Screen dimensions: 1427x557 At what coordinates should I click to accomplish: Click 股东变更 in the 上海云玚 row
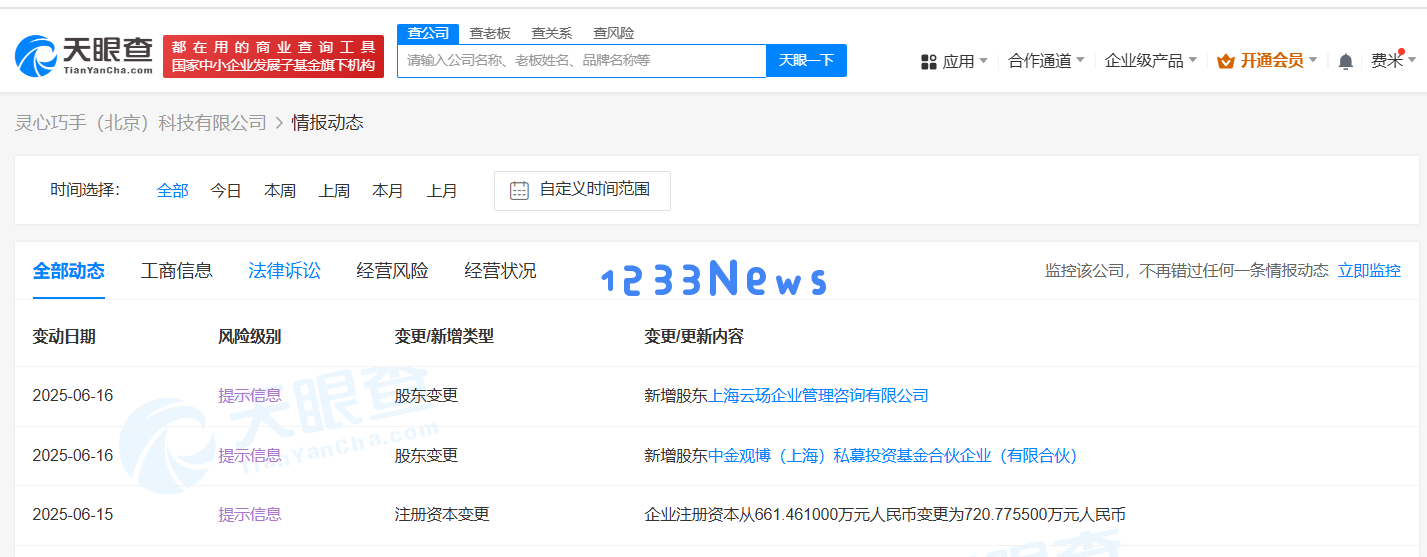pyautogui.click(x=426, y=395)
